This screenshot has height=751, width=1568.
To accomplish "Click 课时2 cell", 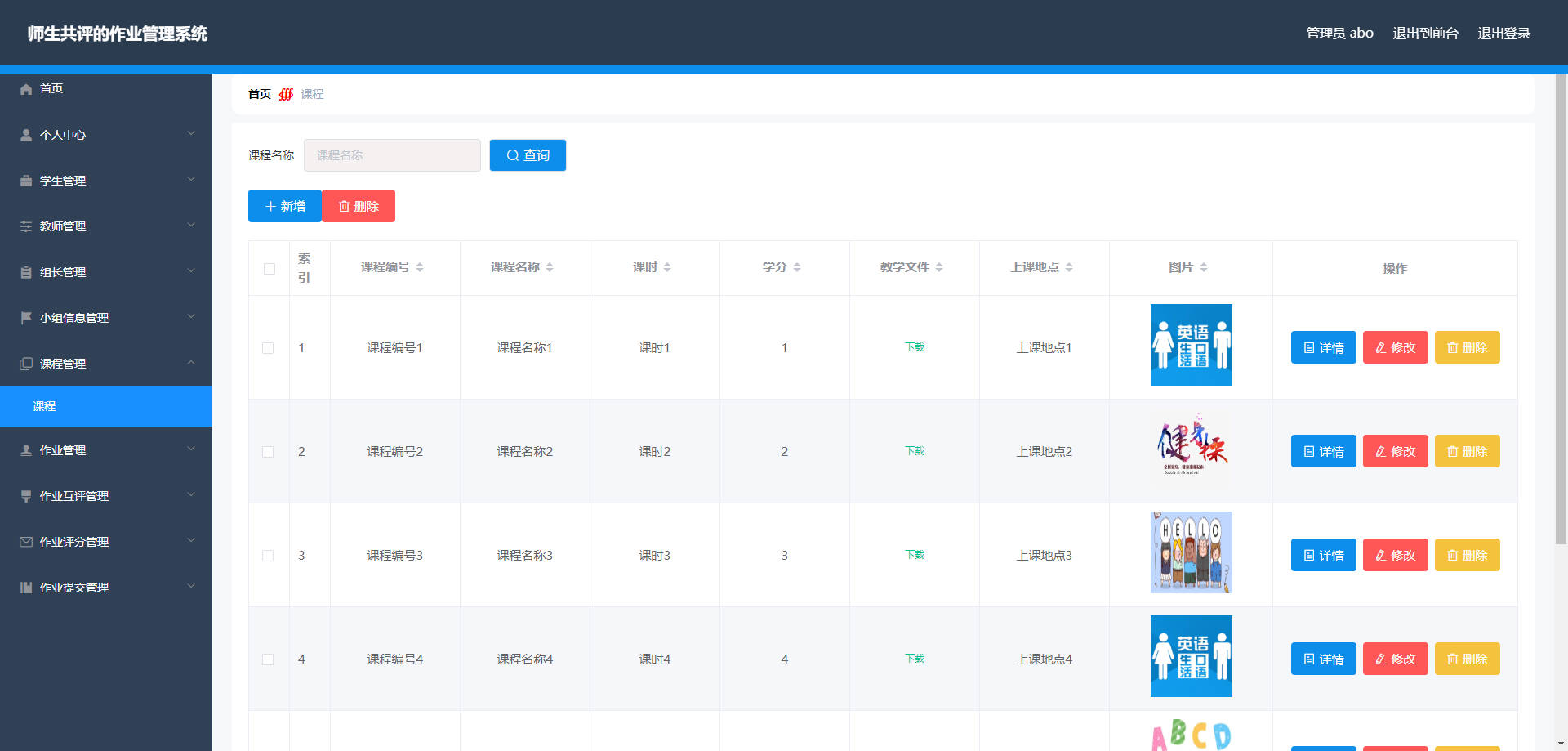I will (x=655, y=452).
